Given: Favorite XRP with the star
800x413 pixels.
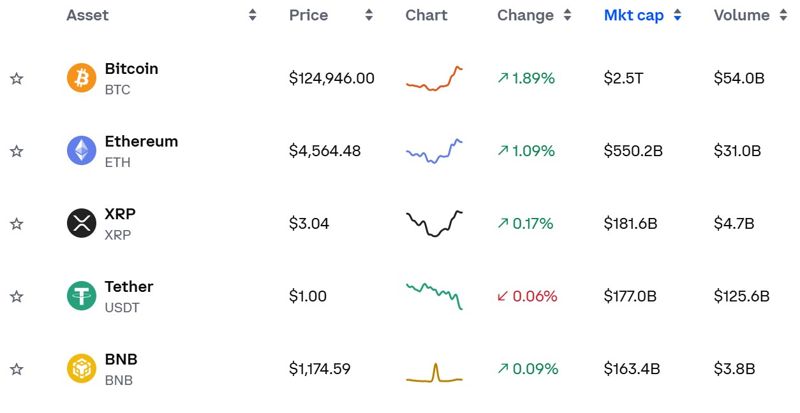Looking at the screenshot, I should click(x=16, y=224).
